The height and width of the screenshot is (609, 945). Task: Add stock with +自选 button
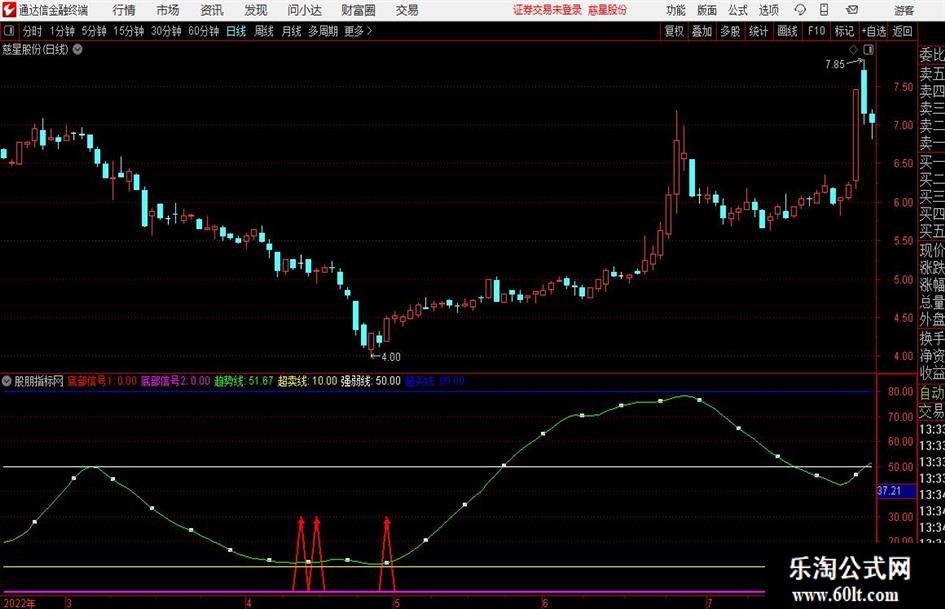pyautogui.click(x=874, y=31)
